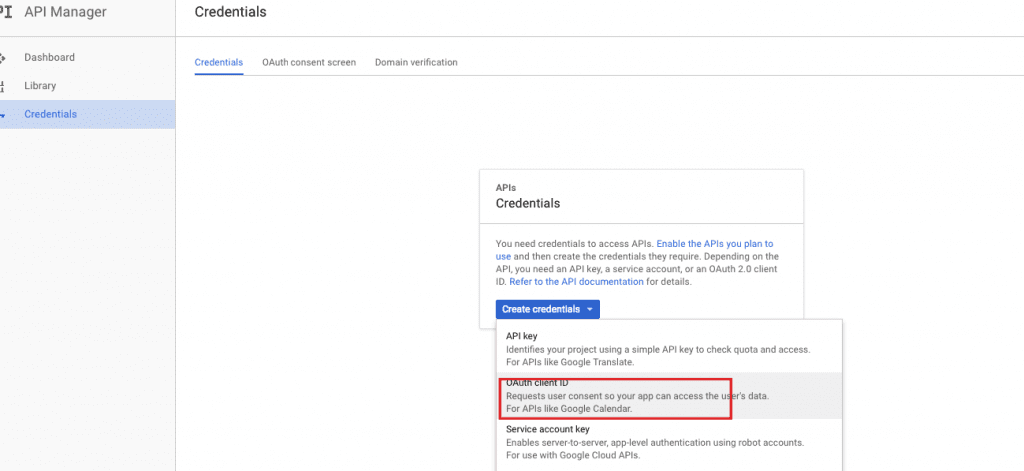Click the API Manager title text
This screenshot has width=1024, height=471.
click(x=65, y=12)
